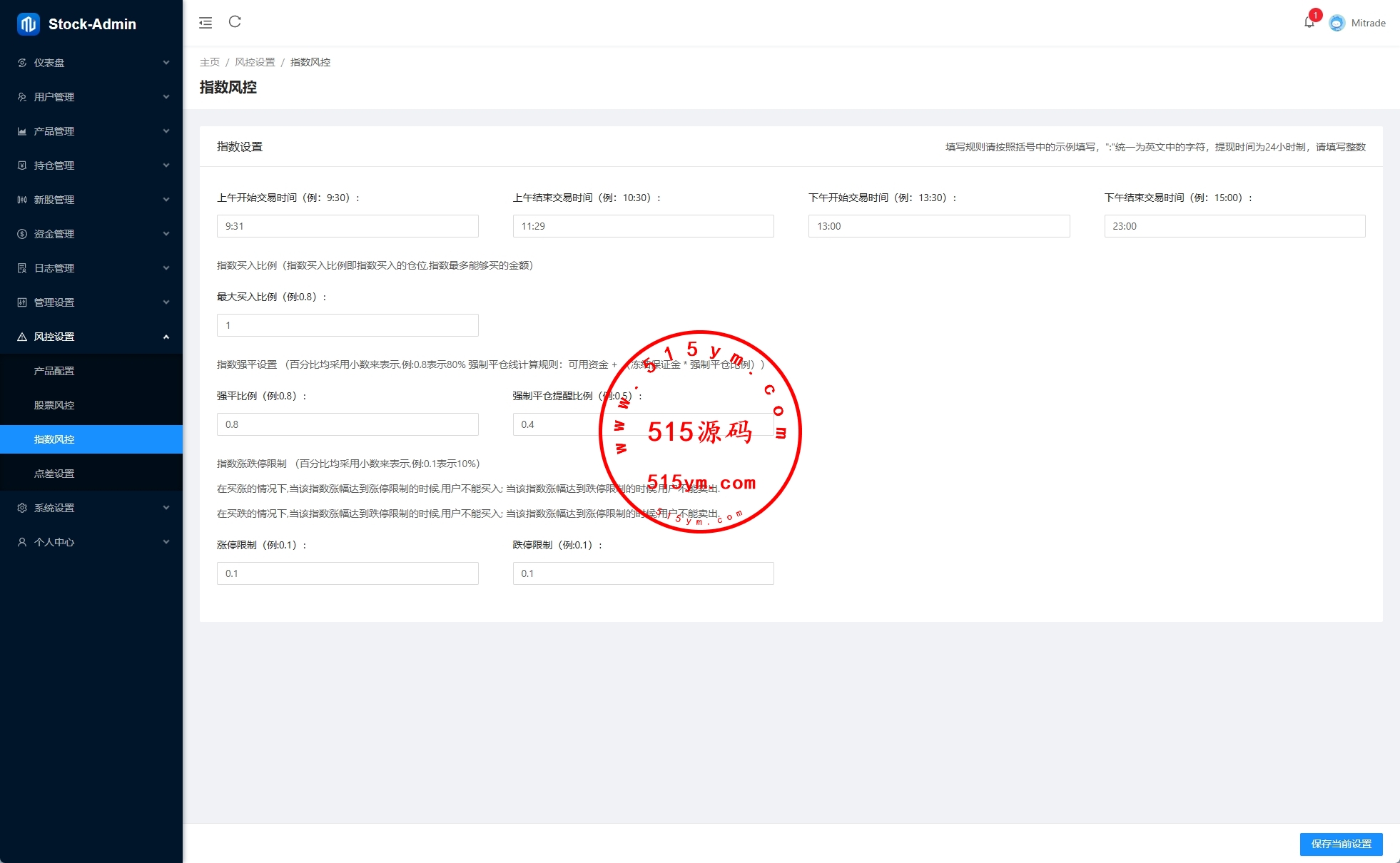Screen dimensions: 1400x863
Task: Click the 主页 breadcrumb link
Action: pyautogui.click(x=209, y=62)
